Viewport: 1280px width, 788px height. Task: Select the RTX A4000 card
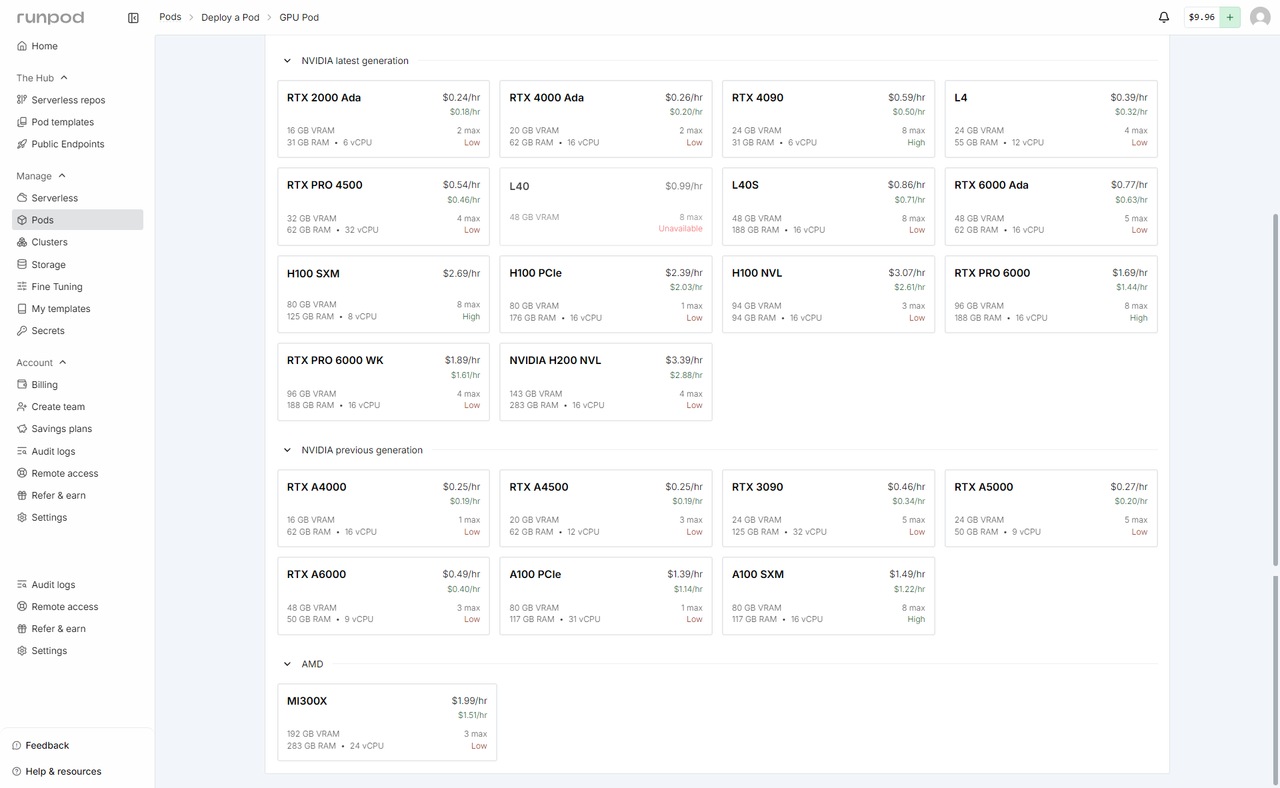pos(383,508)
